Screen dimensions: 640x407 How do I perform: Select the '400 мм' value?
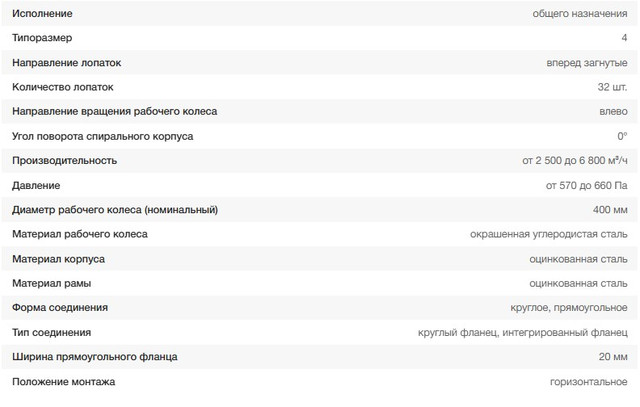[x=610, y=209]
